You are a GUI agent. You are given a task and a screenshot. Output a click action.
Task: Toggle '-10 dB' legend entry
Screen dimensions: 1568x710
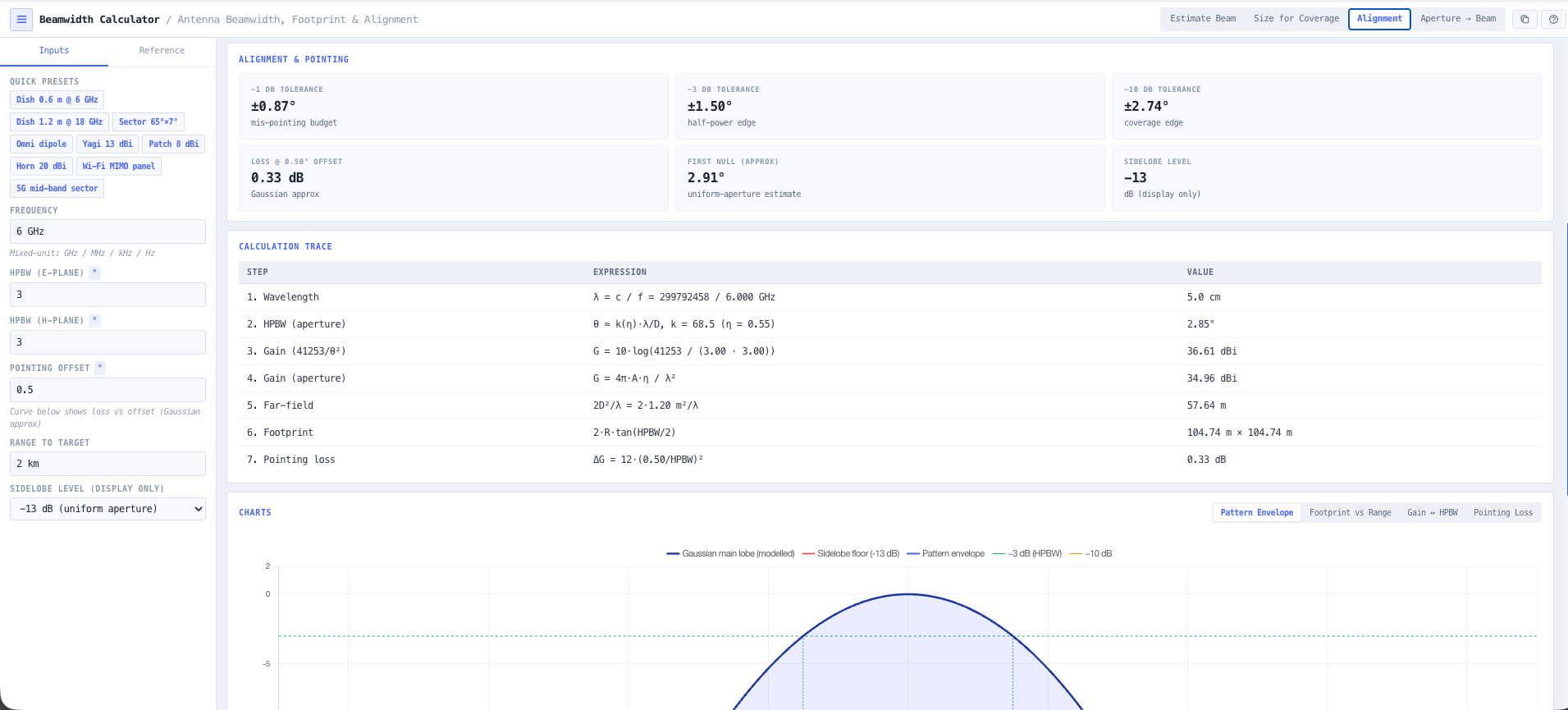point(1090,554)
